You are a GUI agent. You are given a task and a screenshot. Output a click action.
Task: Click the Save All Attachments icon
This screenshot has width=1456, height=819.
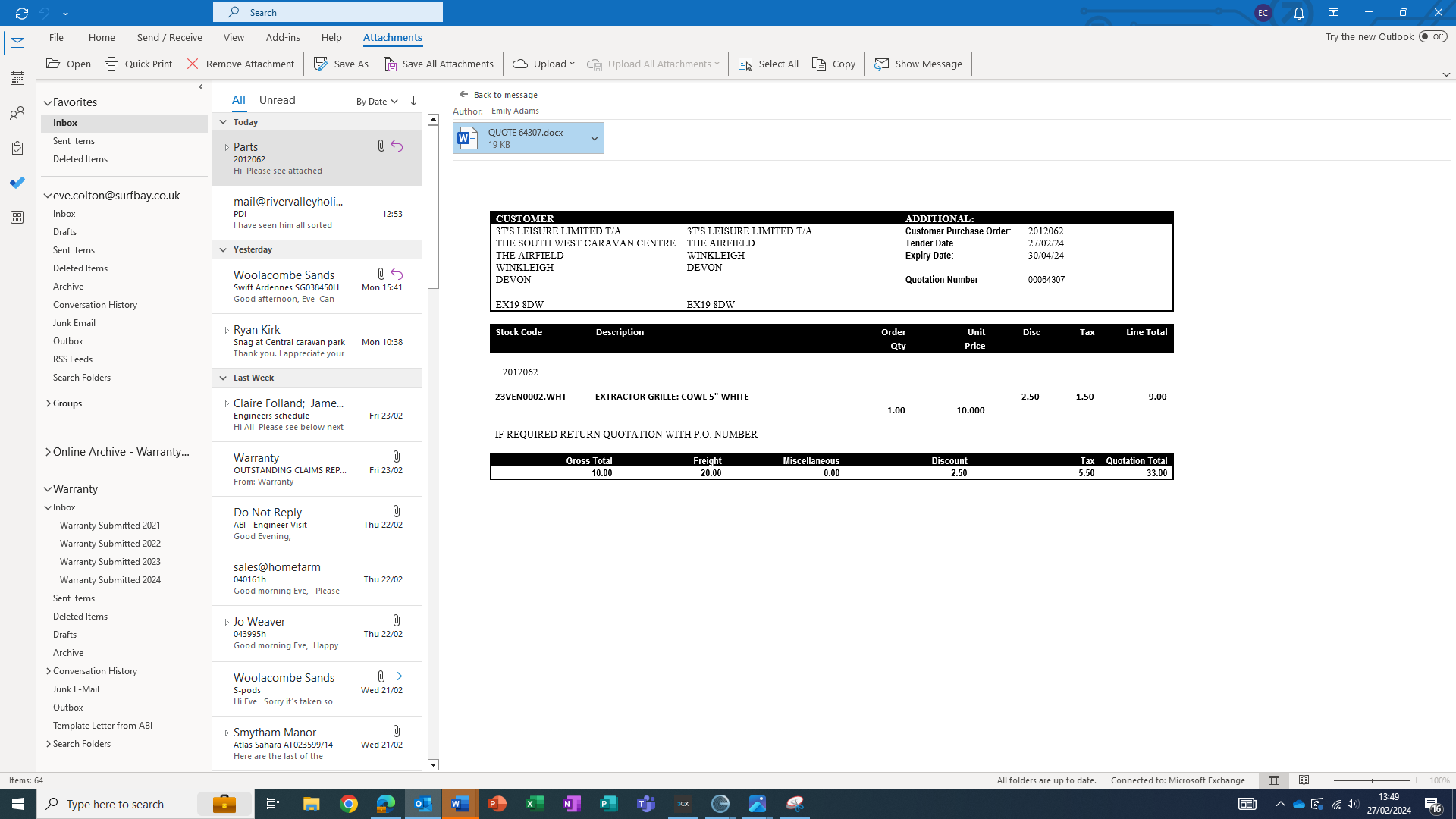point(390,64)
